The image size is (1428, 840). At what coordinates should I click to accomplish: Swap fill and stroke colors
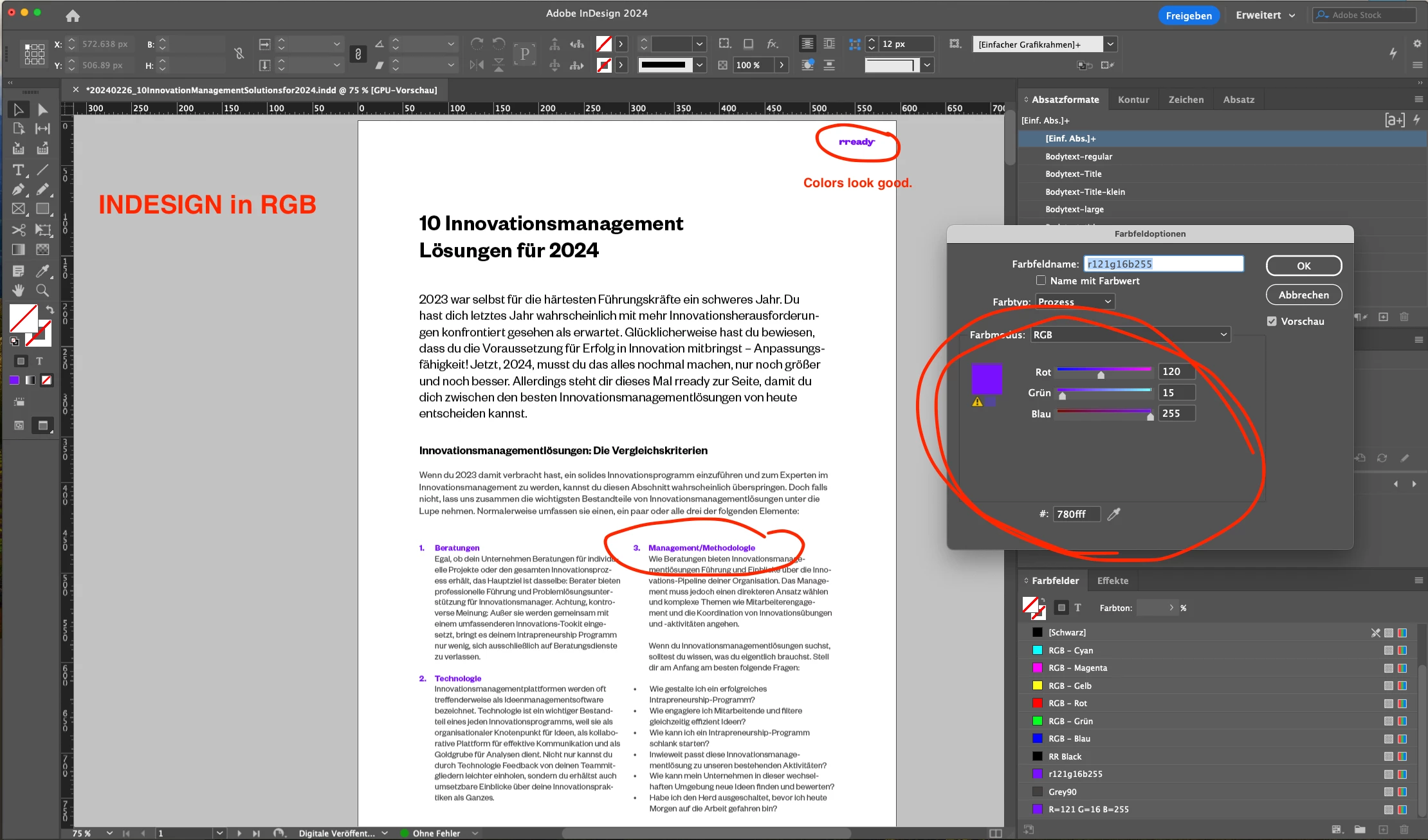tap(50, 309)
